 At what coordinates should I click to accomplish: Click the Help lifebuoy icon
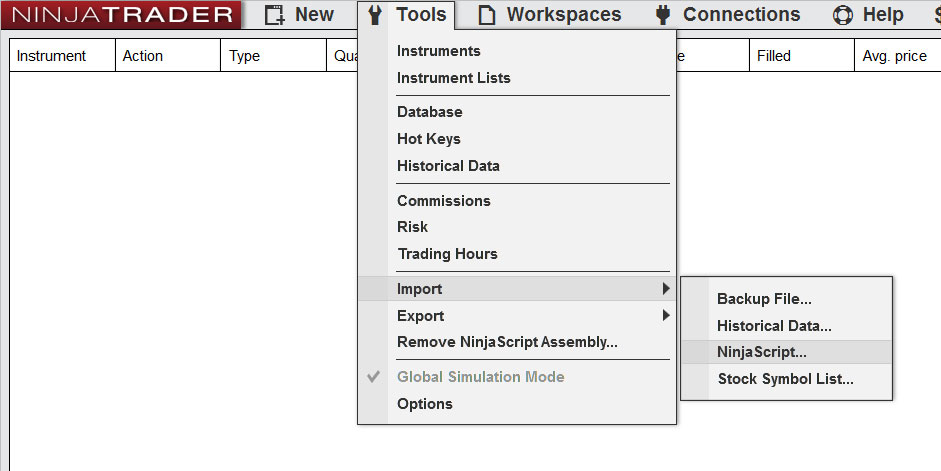pos(843,15)
